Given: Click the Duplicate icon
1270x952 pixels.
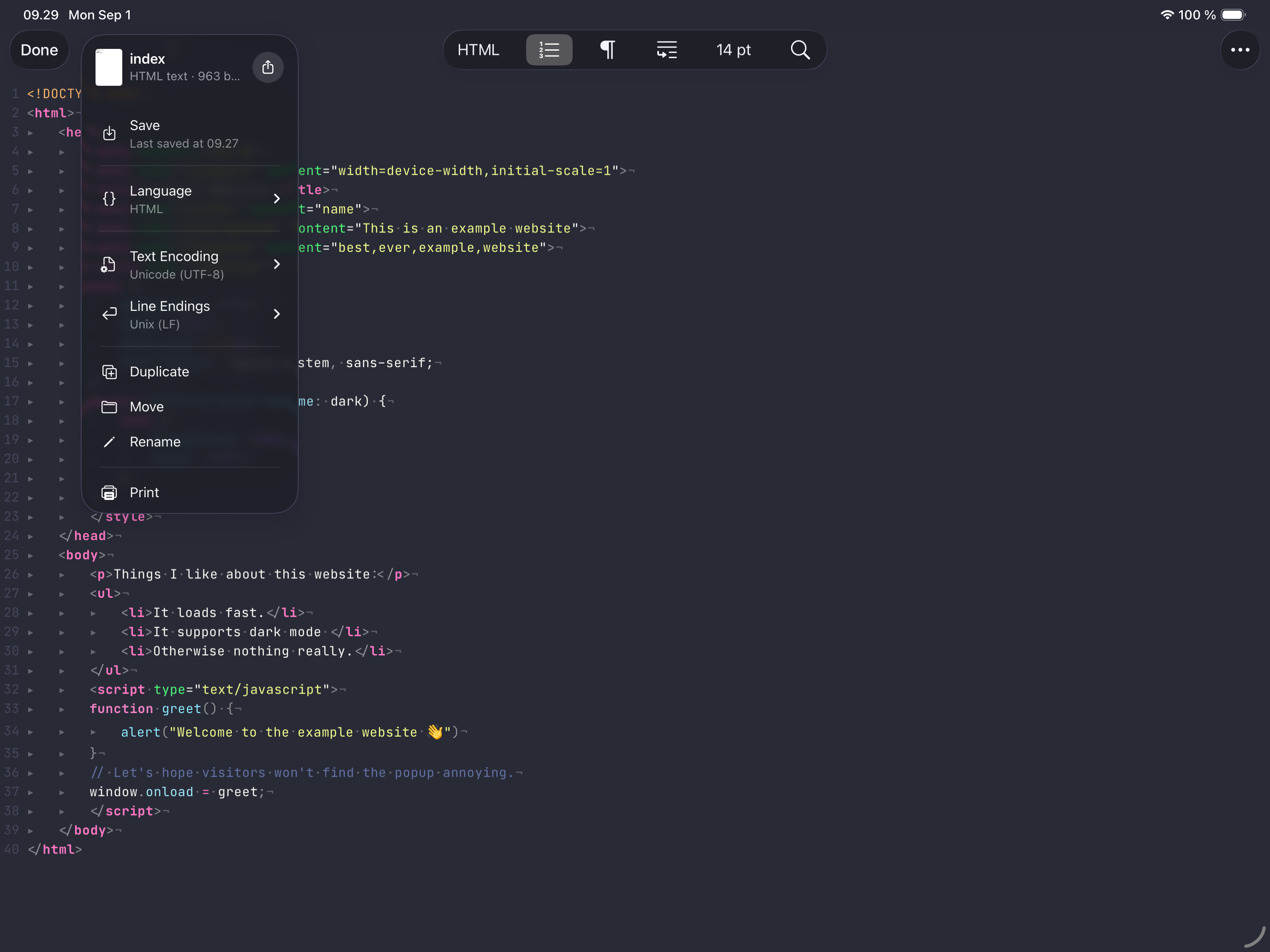Looking at the screenshot, I should [x=109, y=372].
